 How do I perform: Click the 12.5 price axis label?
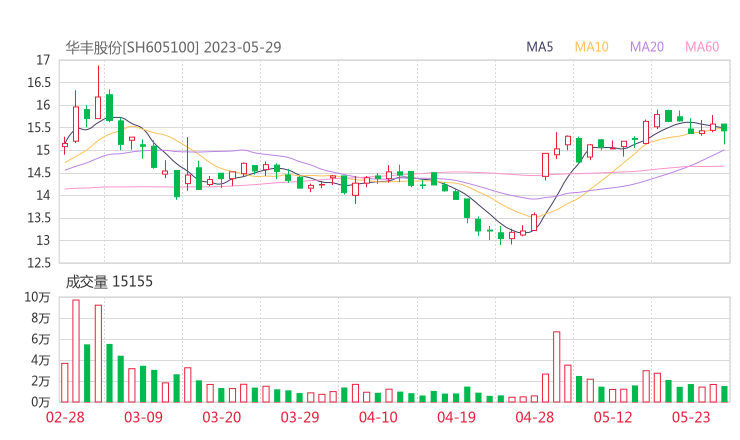[39, 263]
